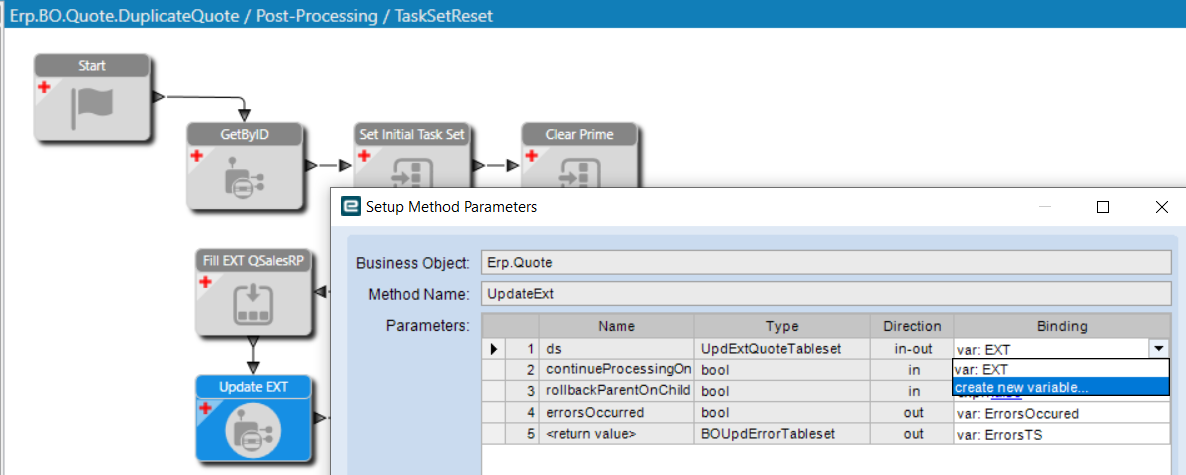Click the red plus on Start node
Screen dimensions: 1186x475
(x=44, y=87)
